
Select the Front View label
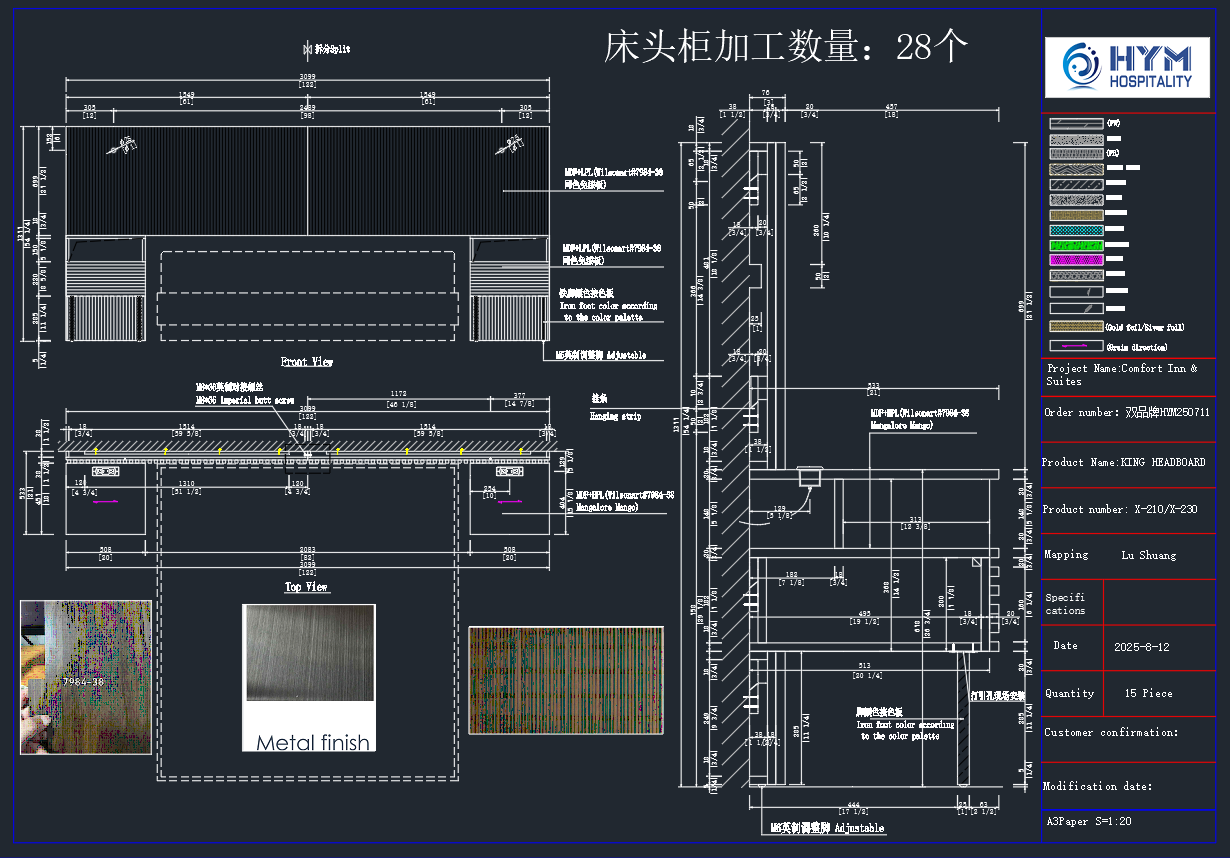point(307,362)
